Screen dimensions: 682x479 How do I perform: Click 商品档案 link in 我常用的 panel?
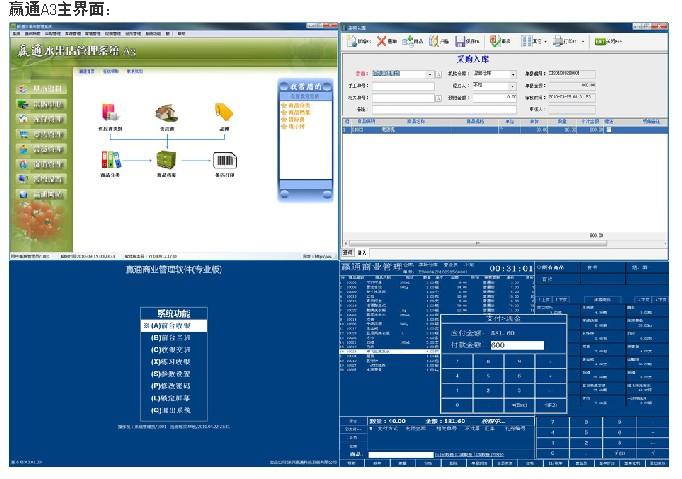click(x=299, y=112)
